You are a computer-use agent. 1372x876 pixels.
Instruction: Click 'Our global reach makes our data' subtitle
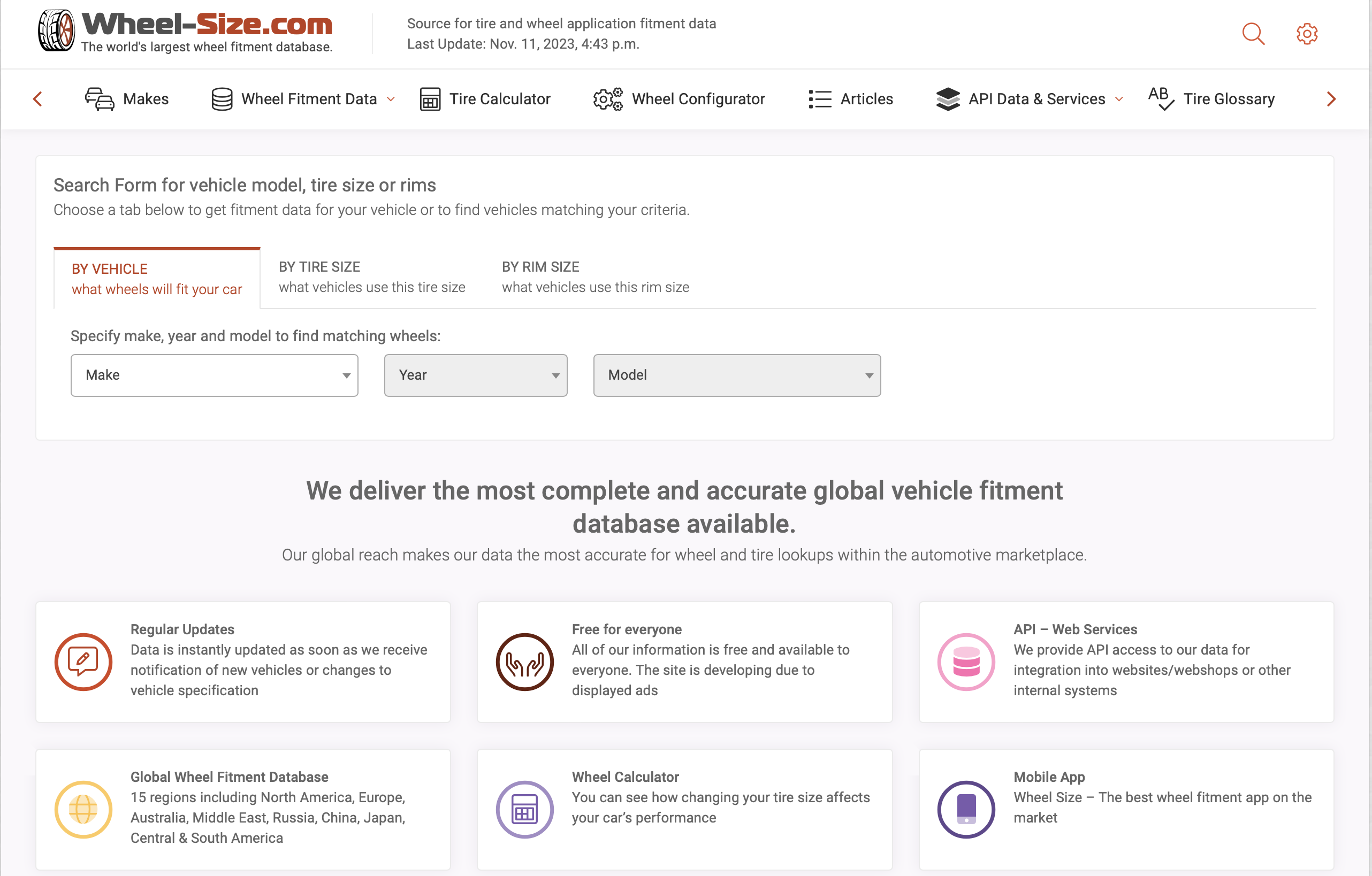pyautogui.click(x=684, y=555)
